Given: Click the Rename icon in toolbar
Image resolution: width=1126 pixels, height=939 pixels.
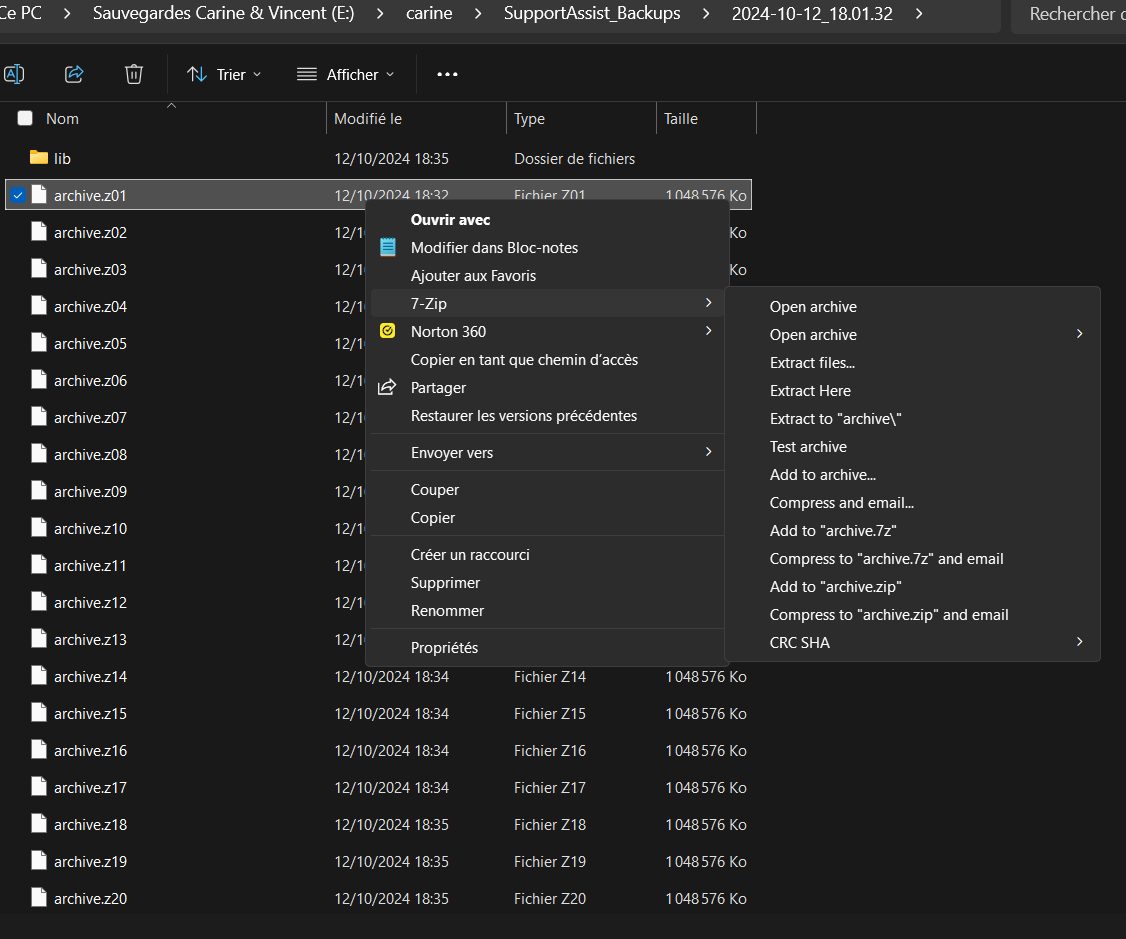Looking at the screenshot, I should click(14, 74).
